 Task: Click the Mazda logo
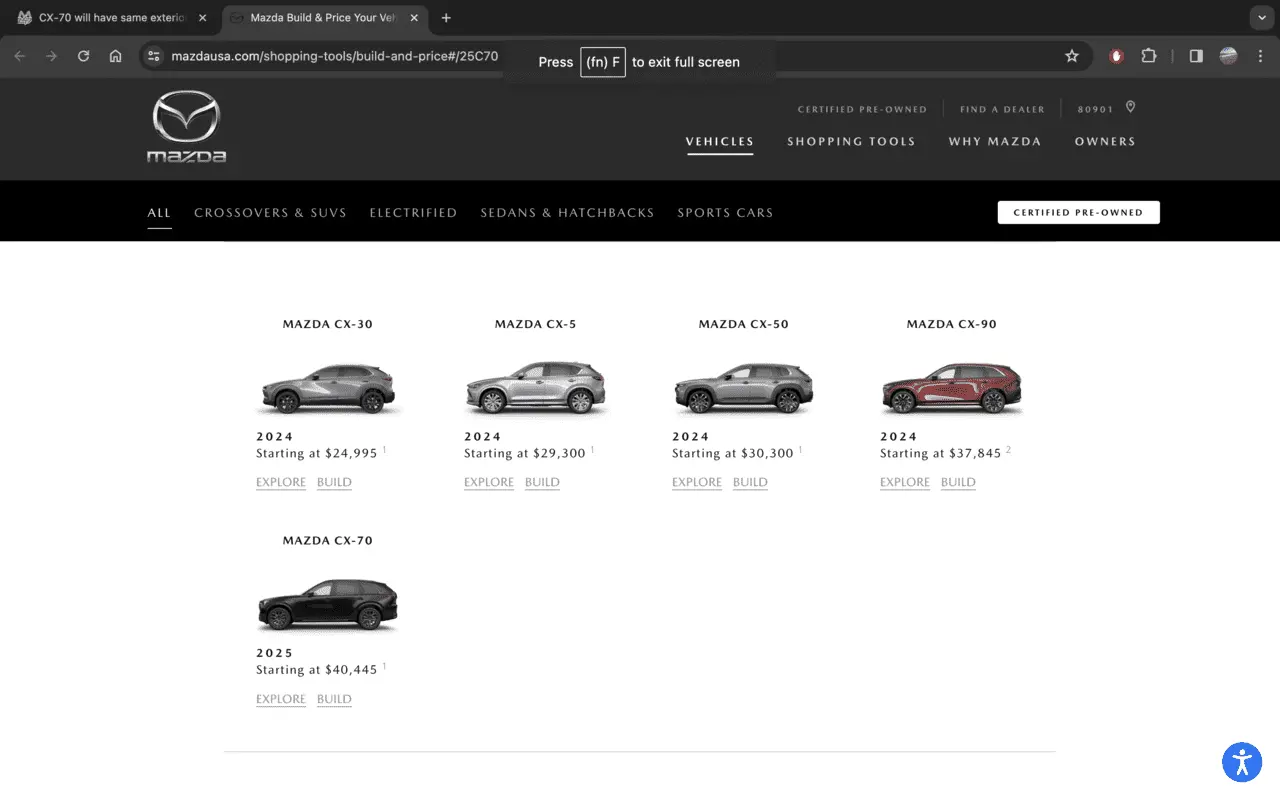coord(186,128)
